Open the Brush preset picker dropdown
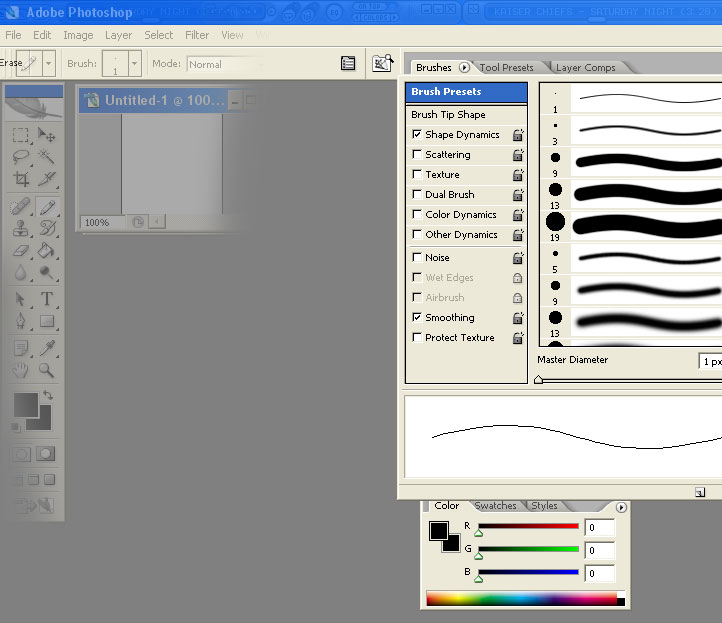The height and width of the screenshot is (623, 722). pos(134,63)
